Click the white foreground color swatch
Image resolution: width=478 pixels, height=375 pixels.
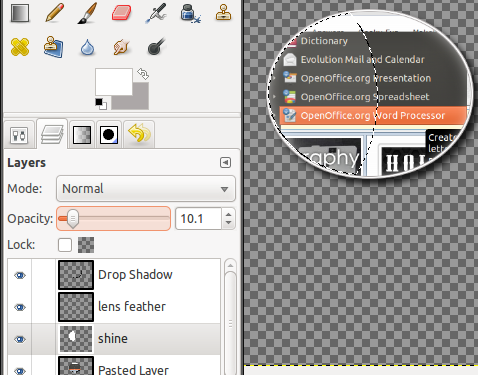pyautogui.click(x=114, y=82)
